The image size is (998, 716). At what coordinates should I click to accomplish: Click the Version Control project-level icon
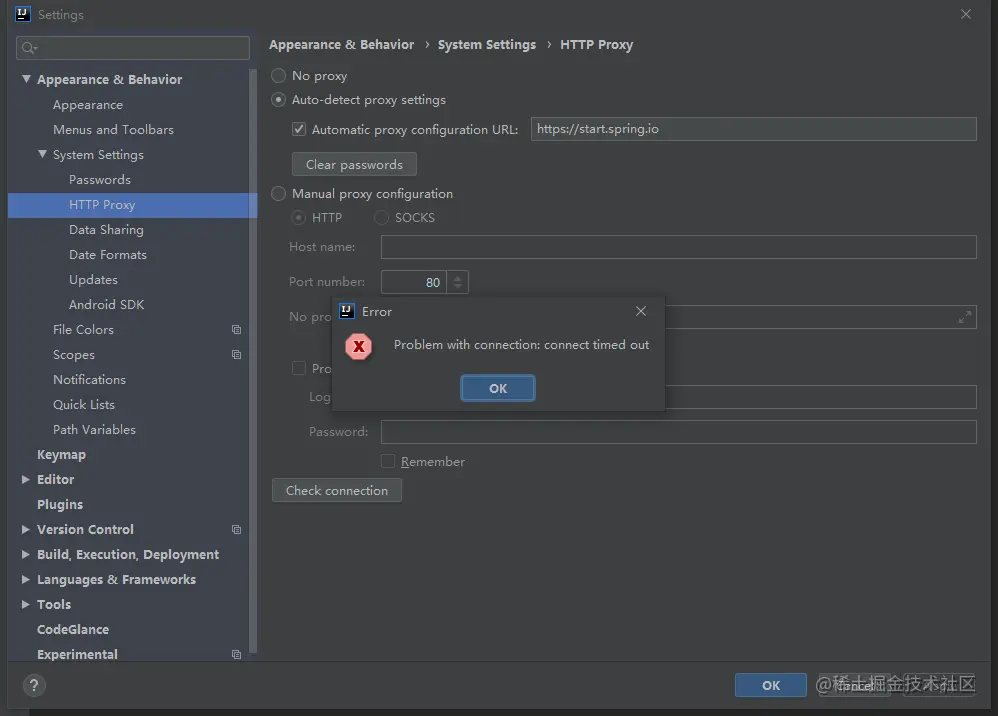tap(237, 530)
